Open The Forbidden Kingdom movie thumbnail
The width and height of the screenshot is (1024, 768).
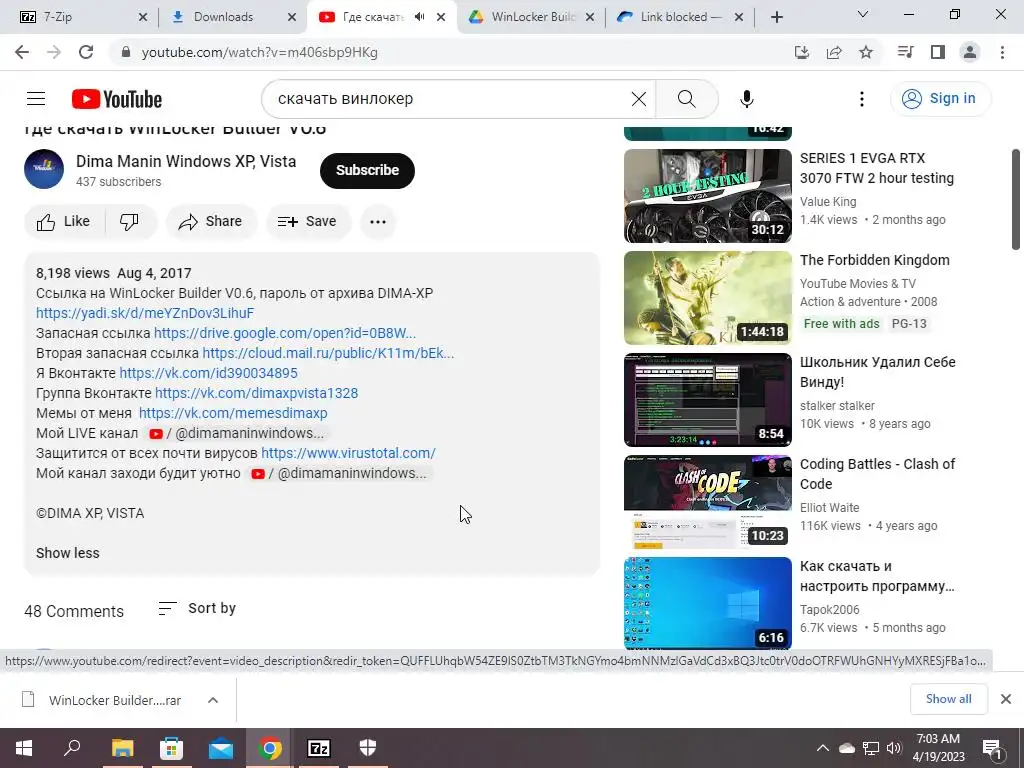(x=707, y=298)
